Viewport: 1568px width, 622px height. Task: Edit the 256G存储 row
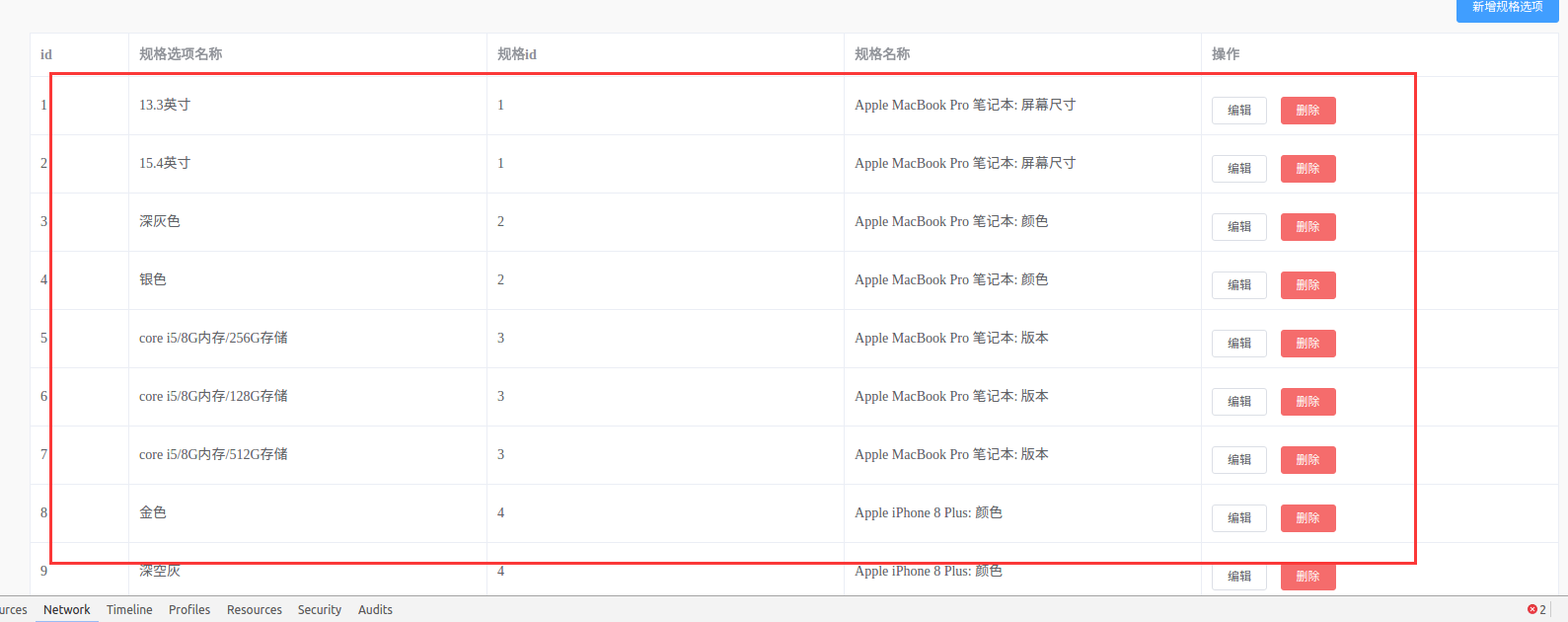[x=1239, y=344]
